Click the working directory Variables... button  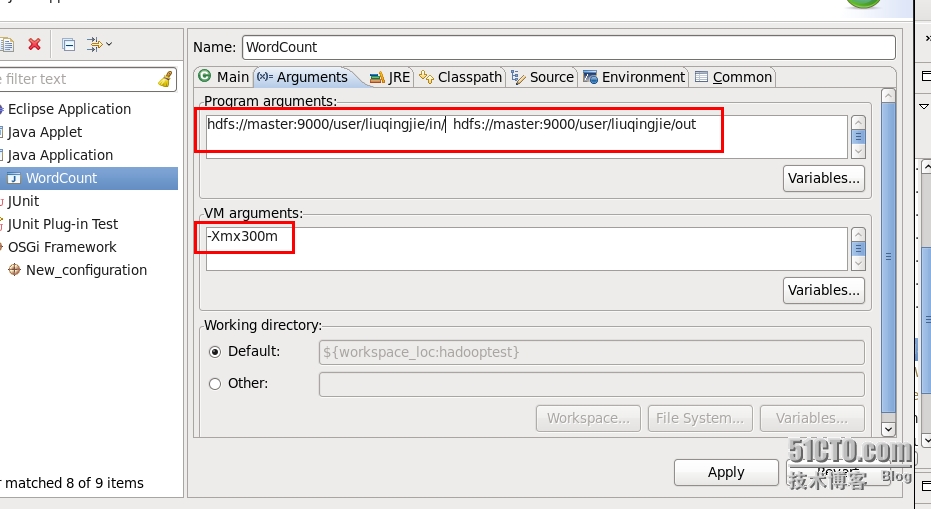(812, 419)
